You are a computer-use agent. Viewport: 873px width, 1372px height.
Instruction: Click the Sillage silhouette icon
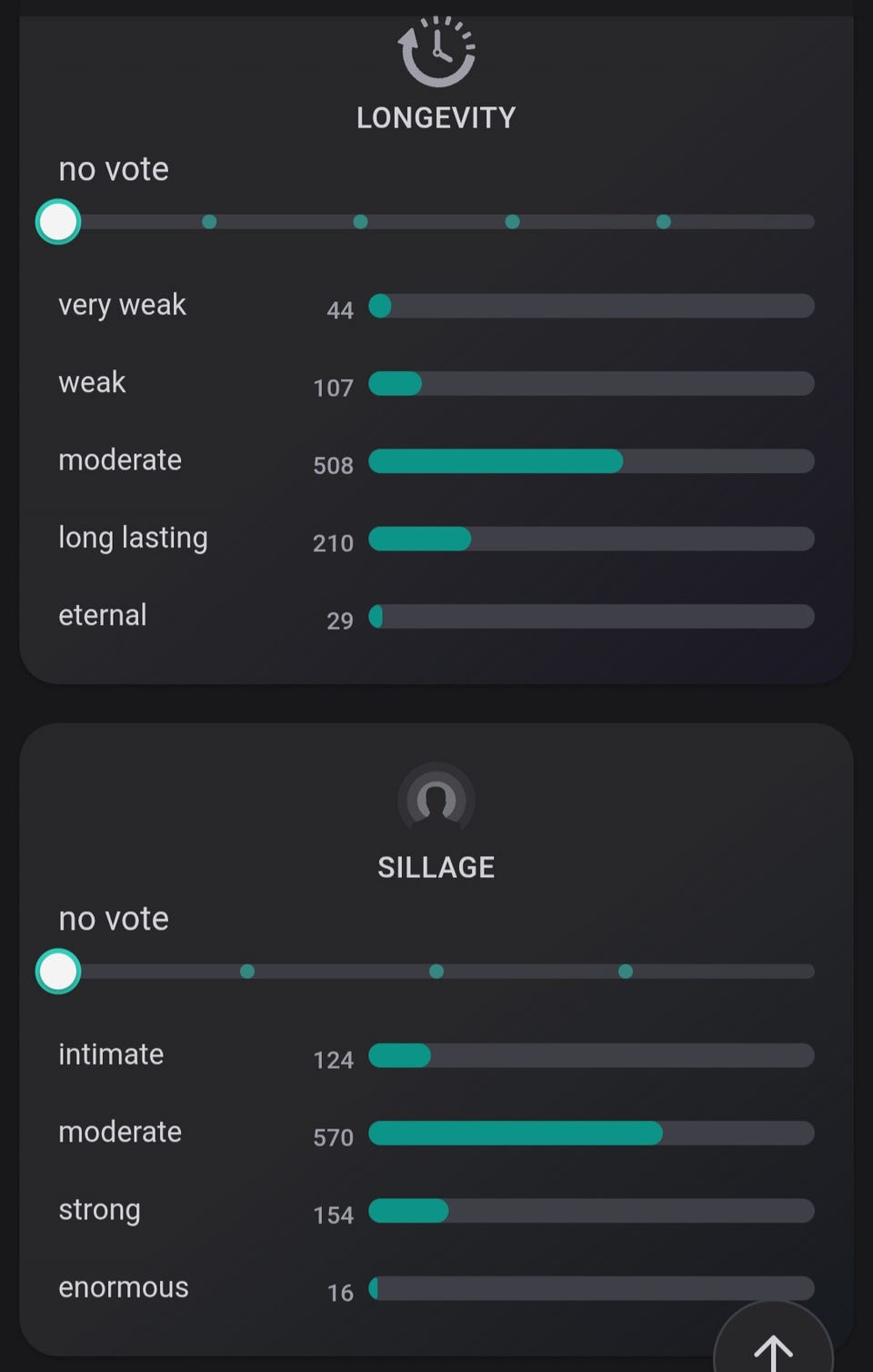(436, 800)
